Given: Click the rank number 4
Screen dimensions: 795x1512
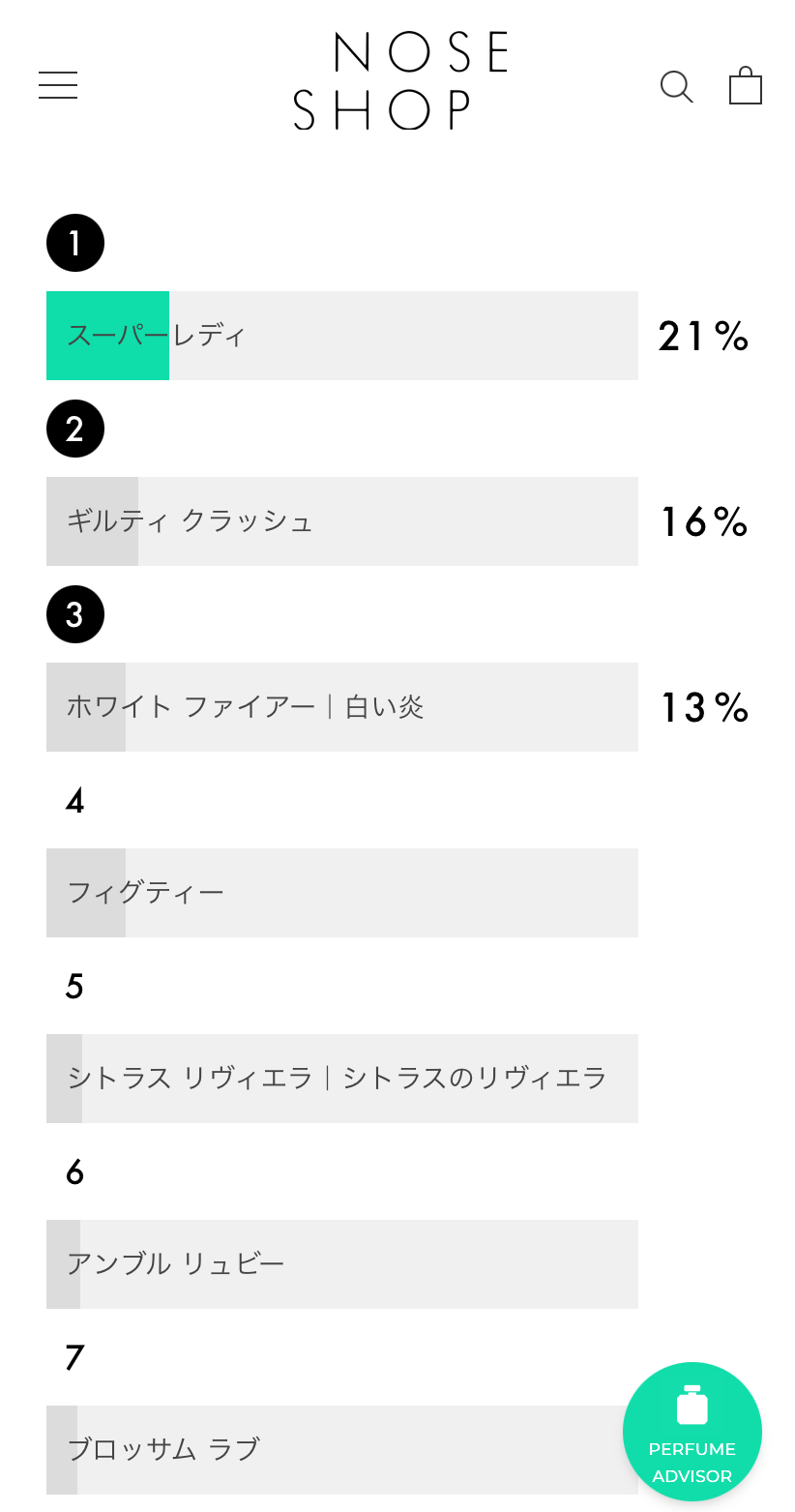Looking at the screenshot, I should [74, 801].
